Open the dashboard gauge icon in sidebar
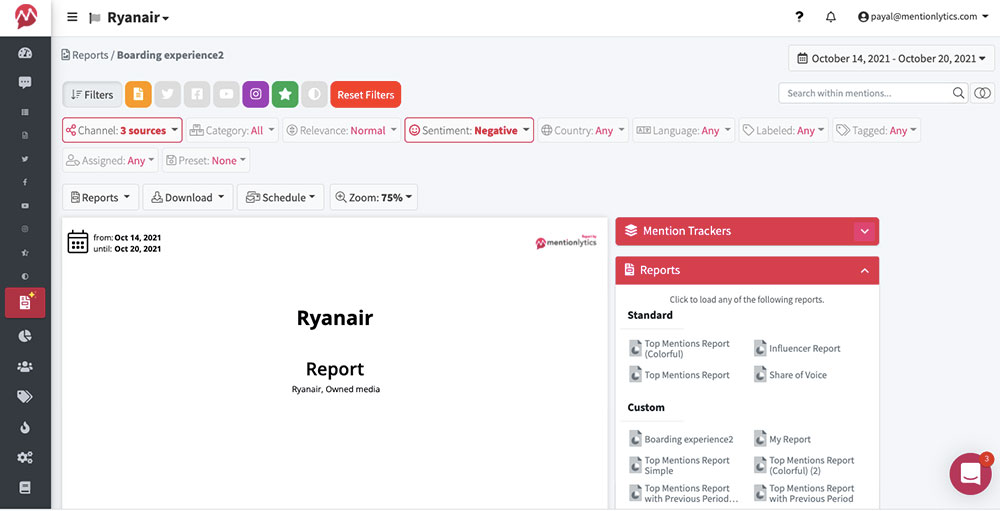 pos(25,53)
